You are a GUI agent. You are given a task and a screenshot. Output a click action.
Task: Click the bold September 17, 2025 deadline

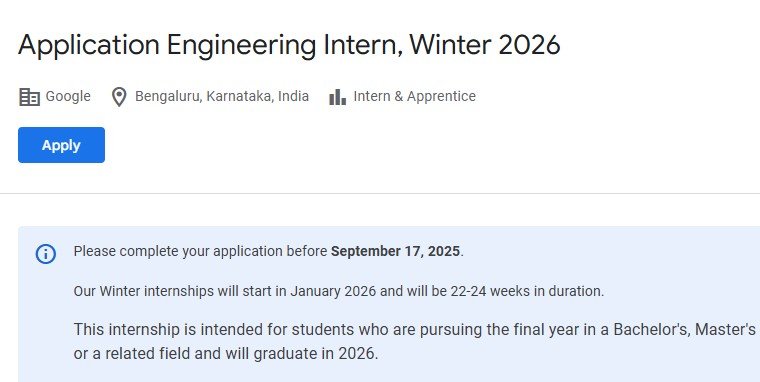[x=395, y=251]
